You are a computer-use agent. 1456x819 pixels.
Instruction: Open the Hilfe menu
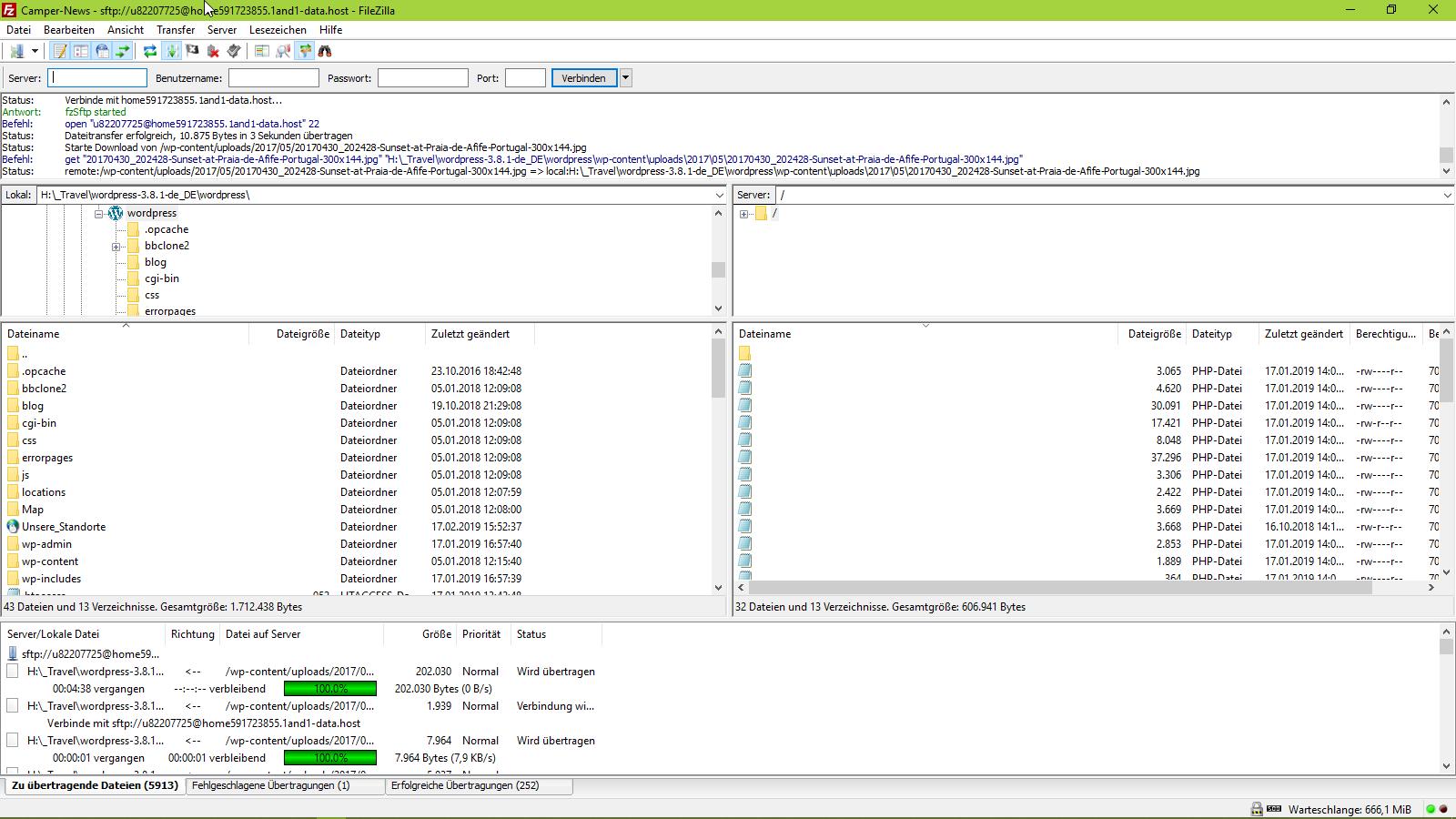(330, 30)
